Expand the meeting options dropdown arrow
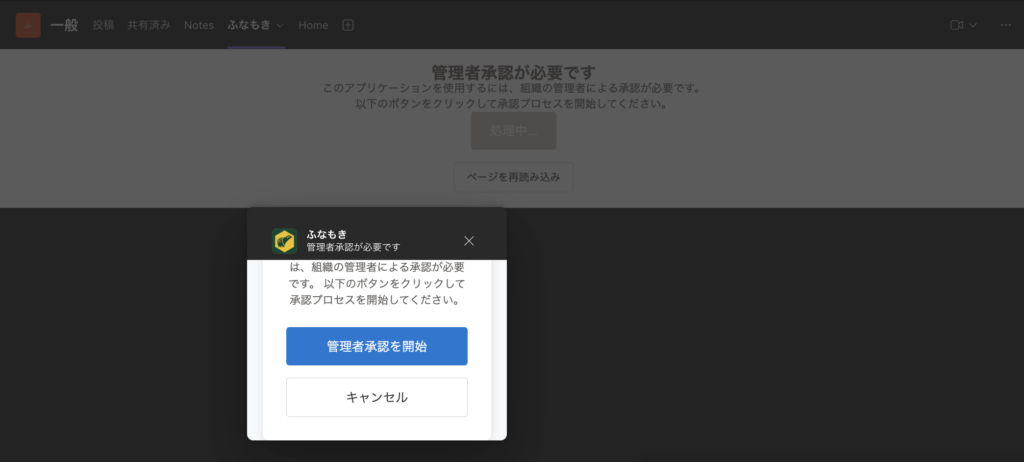This screenshot has height=462, width=1024. point(974,25)
